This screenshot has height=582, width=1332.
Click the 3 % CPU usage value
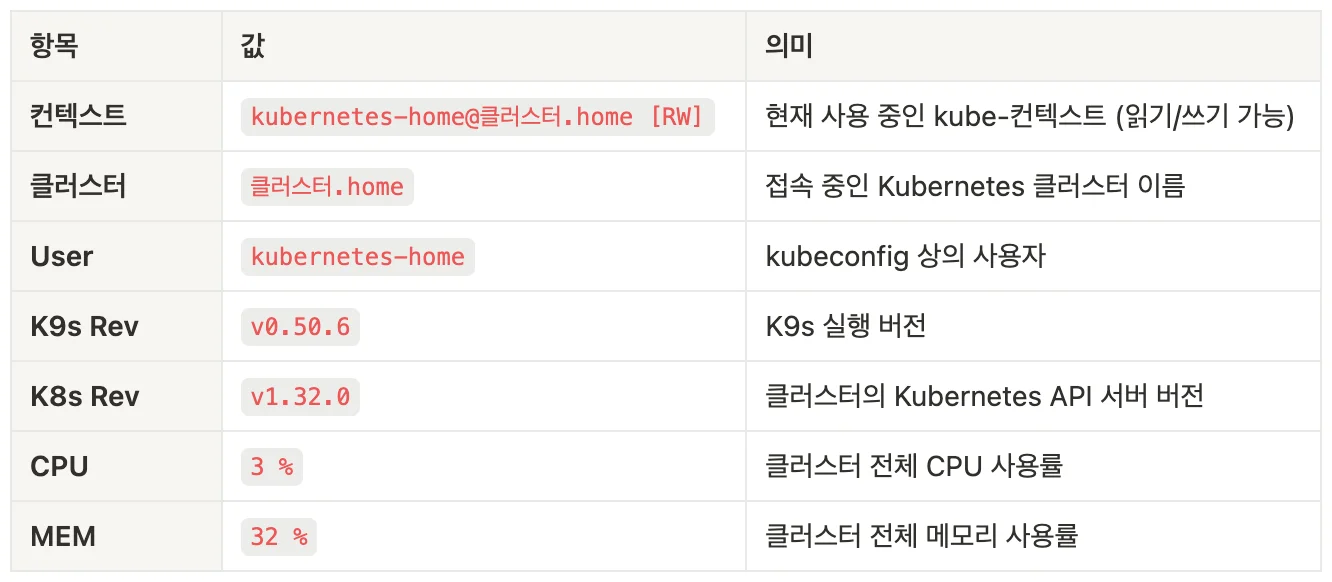point(271,466)
